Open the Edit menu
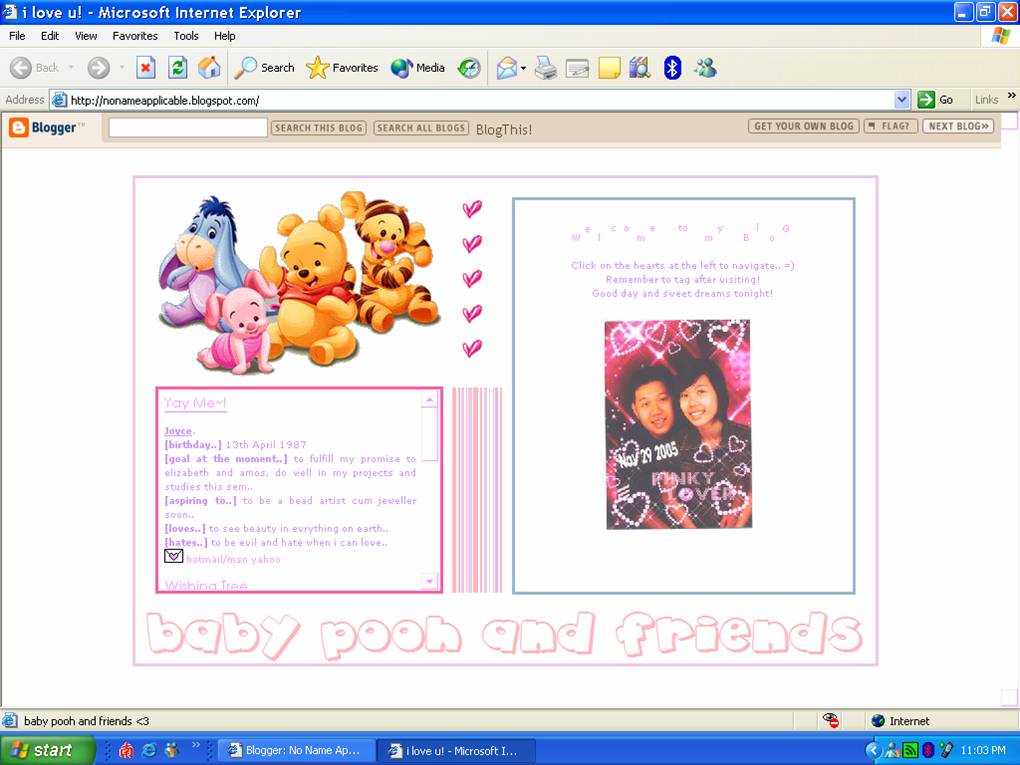 pos(50,36)
